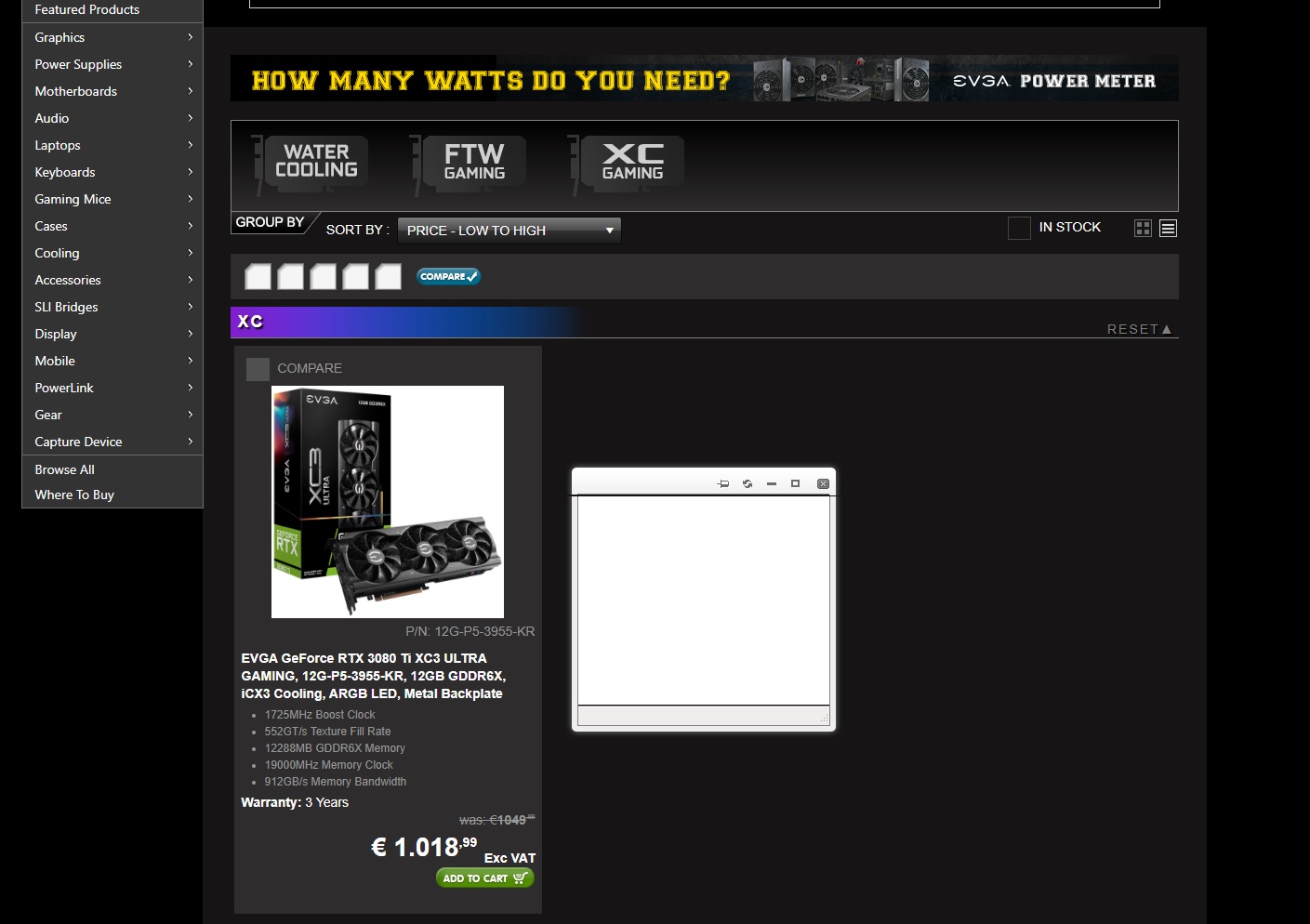Switch to grid view layout
The height and width of the screenshot is (924, 1310).
pyautogui.click(x=1143, y=228)
